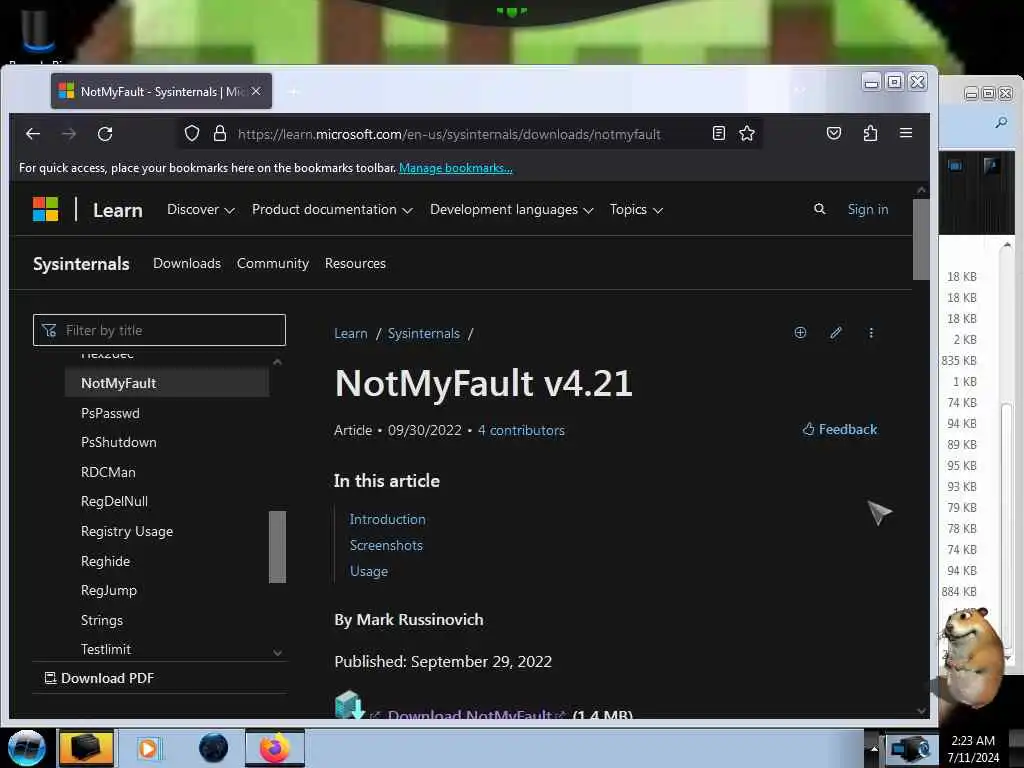Expand Development languages menu
The width and height of the screenshot is (1024, 768).
pyautogui.click(x=511, y=210)
